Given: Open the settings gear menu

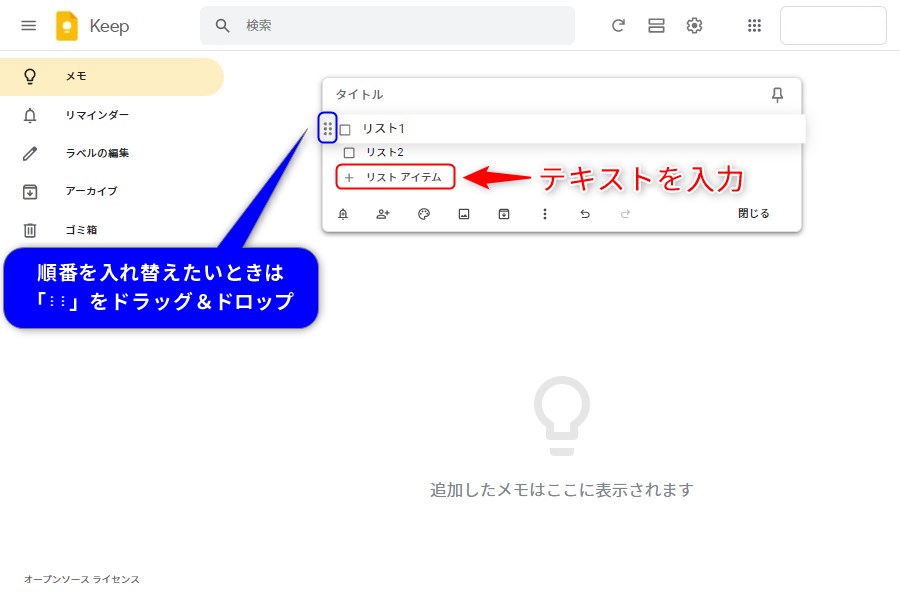Looking at the screenshot, I should pos(694,25).
